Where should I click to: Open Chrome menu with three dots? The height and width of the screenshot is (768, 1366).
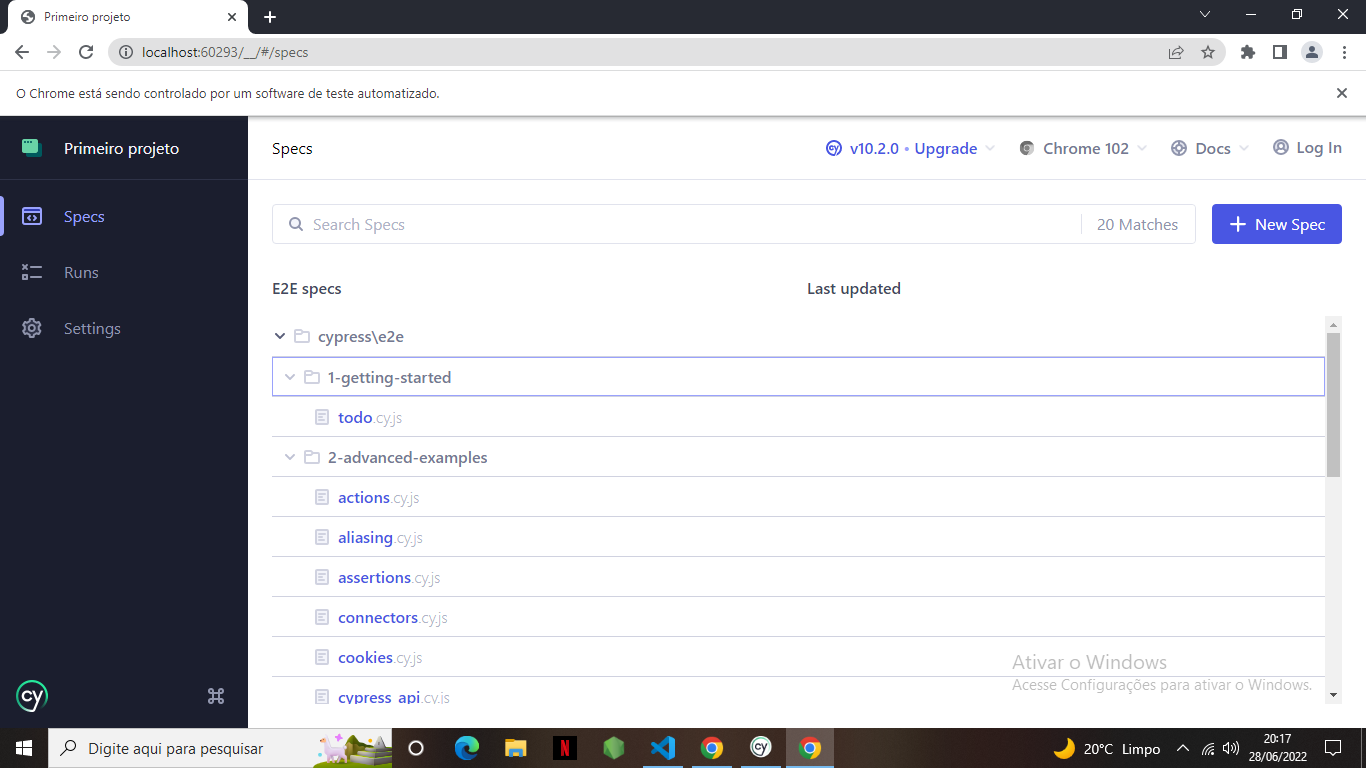pos(1344,52)
